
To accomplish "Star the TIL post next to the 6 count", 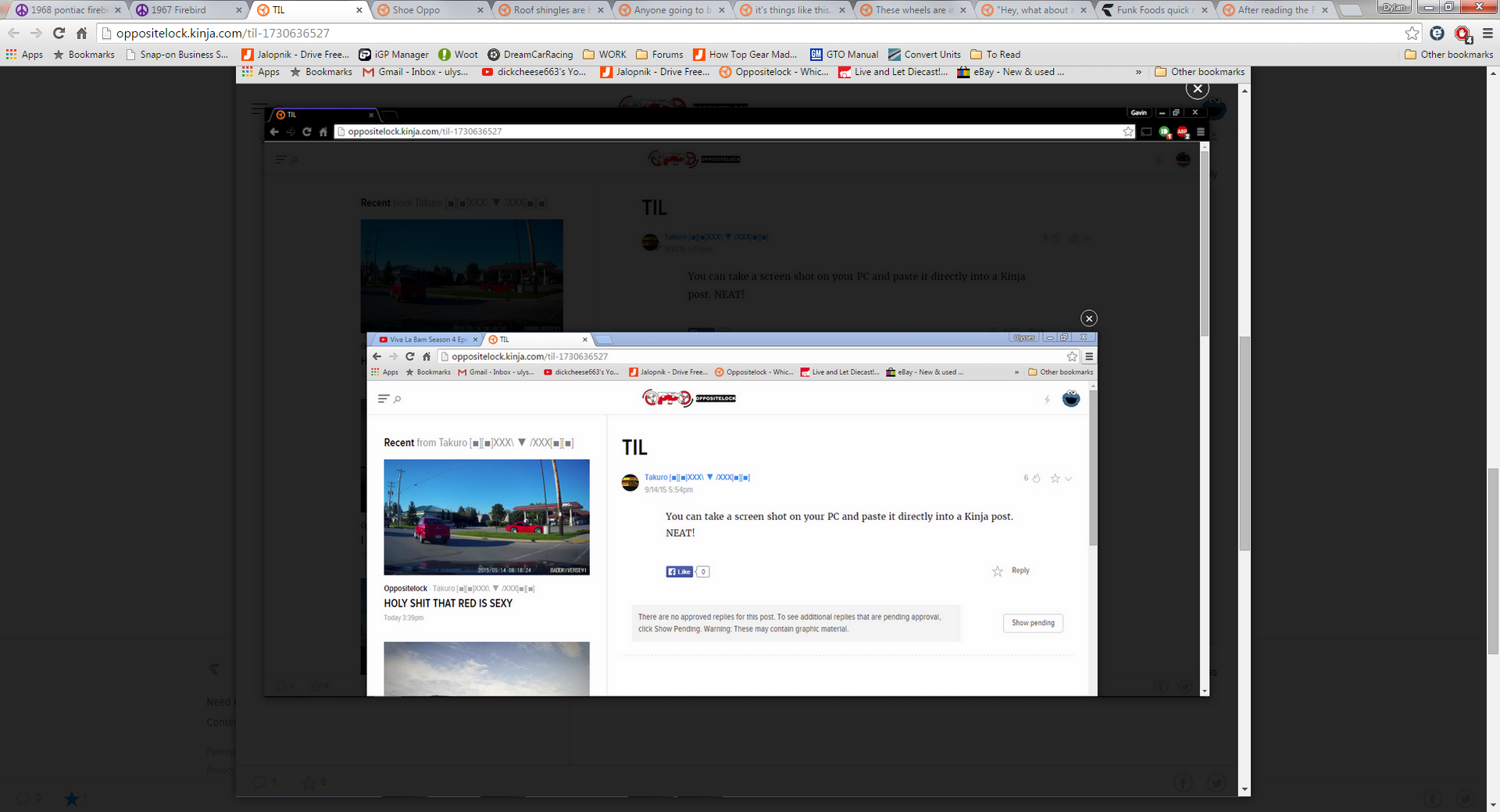I will pos(1055,478).
